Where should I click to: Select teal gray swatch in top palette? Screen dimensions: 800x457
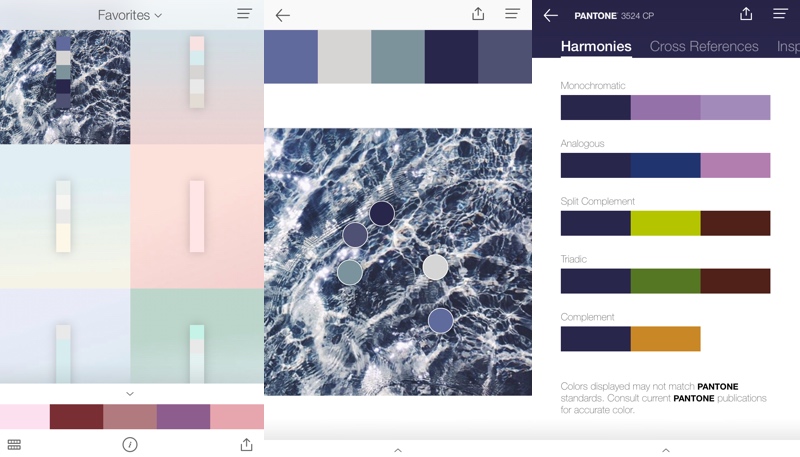pos(398,57)
